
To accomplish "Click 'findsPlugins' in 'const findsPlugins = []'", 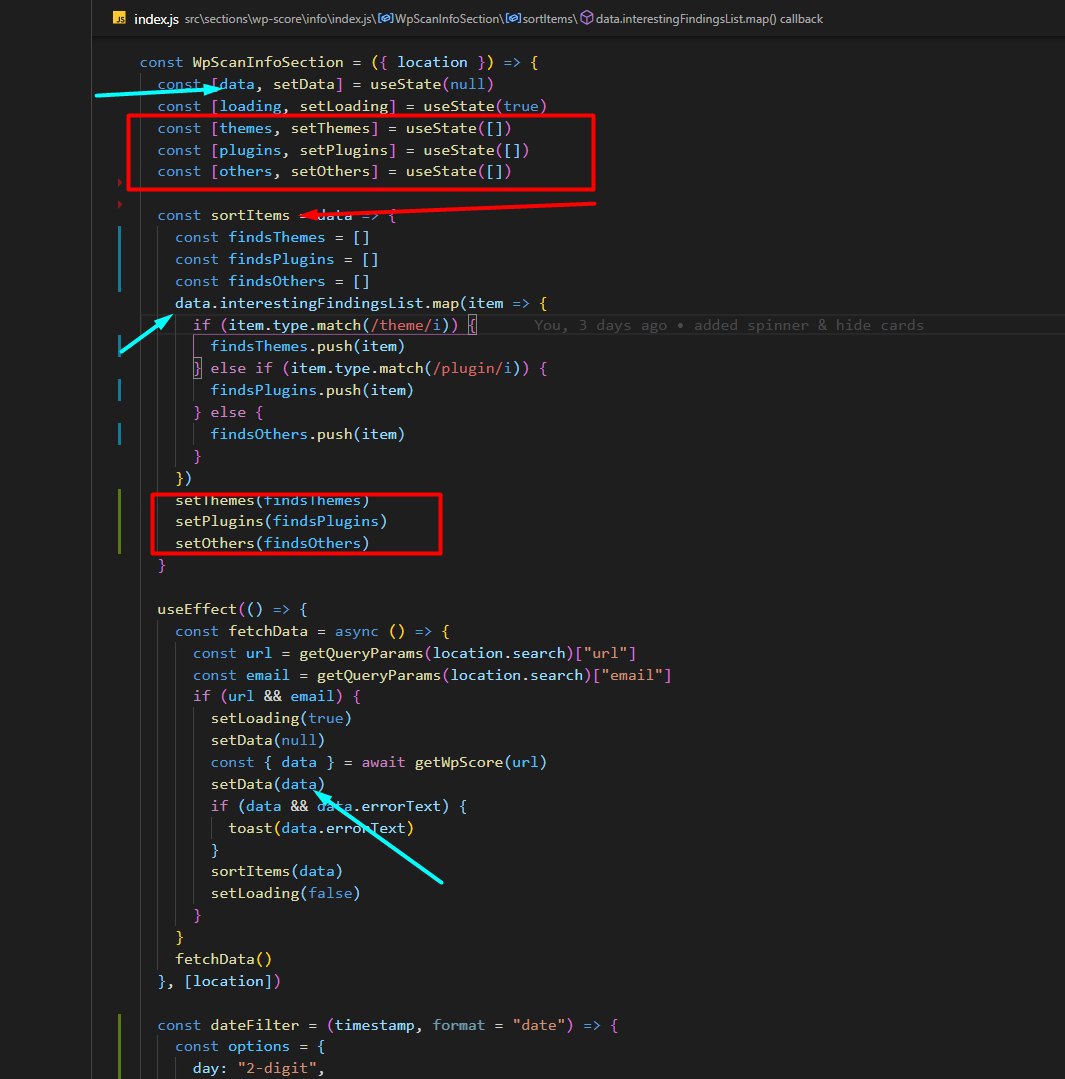I will 281,259.
